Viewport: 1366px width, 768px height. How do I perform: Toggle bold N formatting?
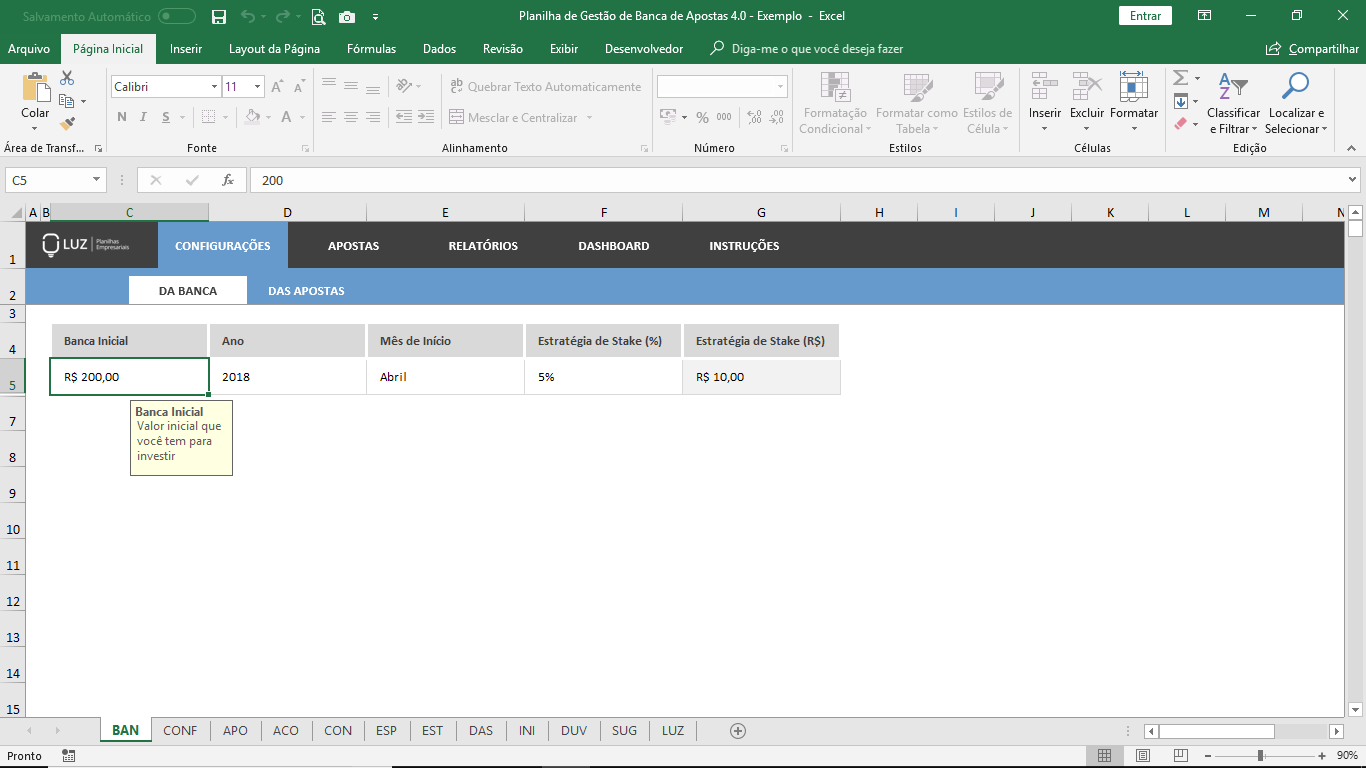tap(122, 117)
